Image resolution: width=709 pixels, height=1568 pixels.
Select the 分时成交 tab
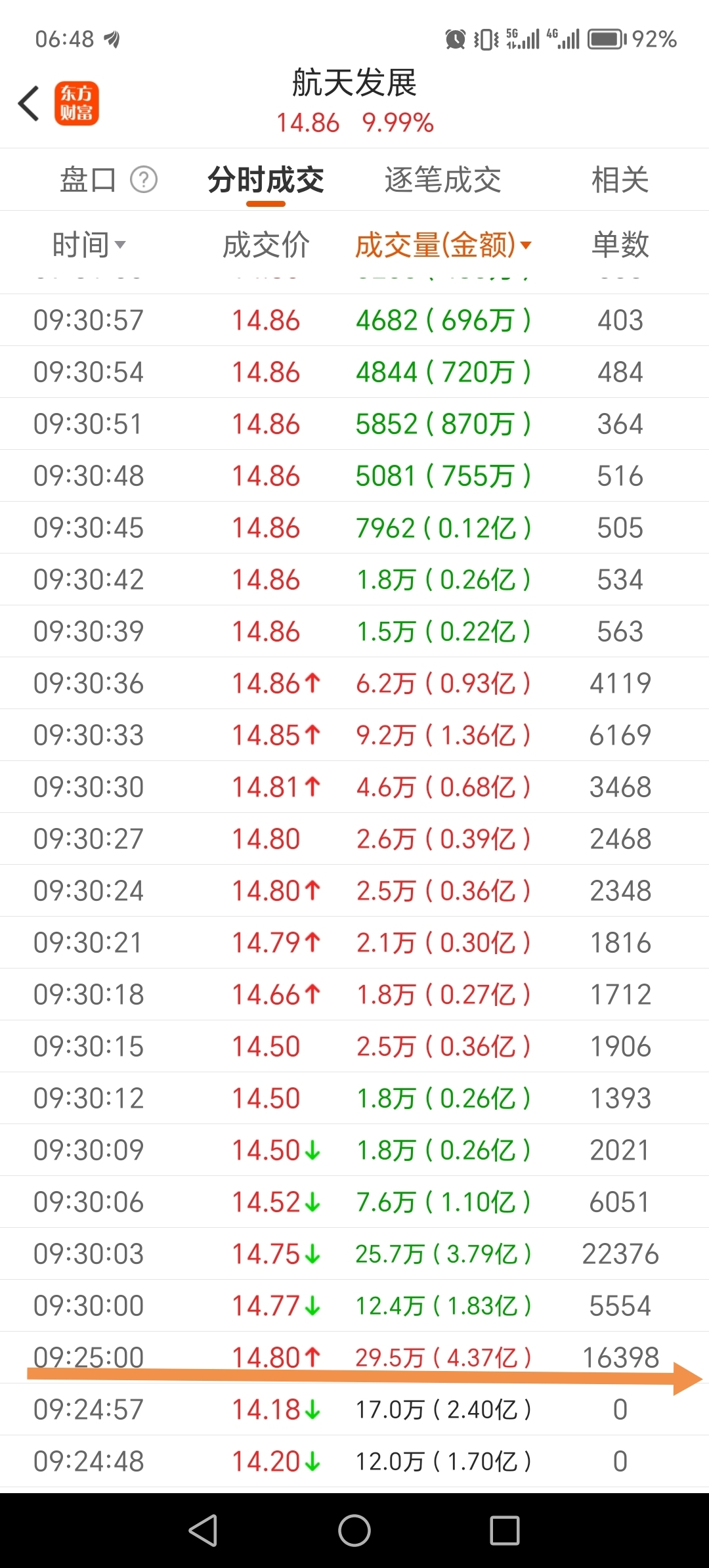266,180
